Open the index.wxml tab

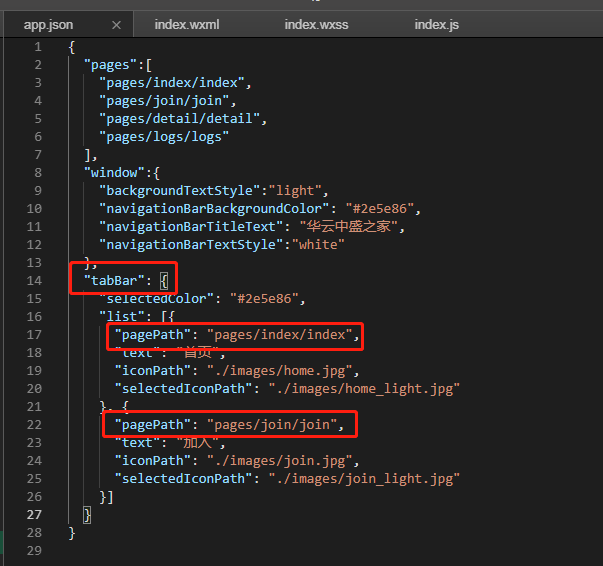coord(187,25)
